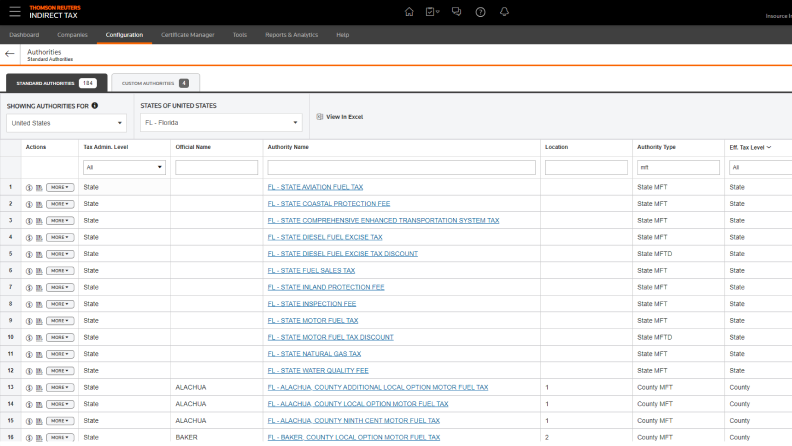
Task: Open the Reports & Analytics menu
Action: (x=291, y=35)
